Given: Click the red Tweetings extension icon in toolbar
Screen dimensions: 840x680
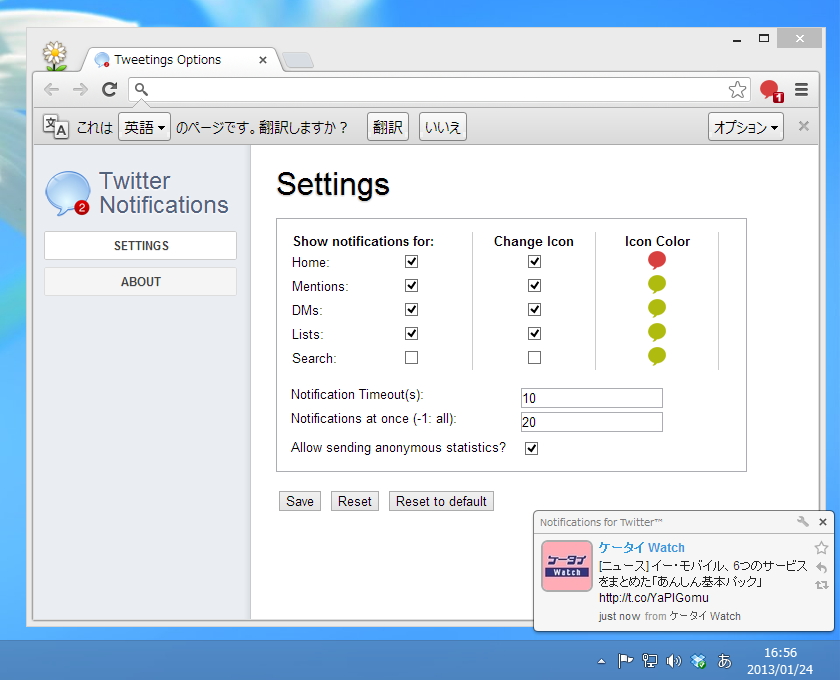Looking at the screenshot, I should (768, 89).
